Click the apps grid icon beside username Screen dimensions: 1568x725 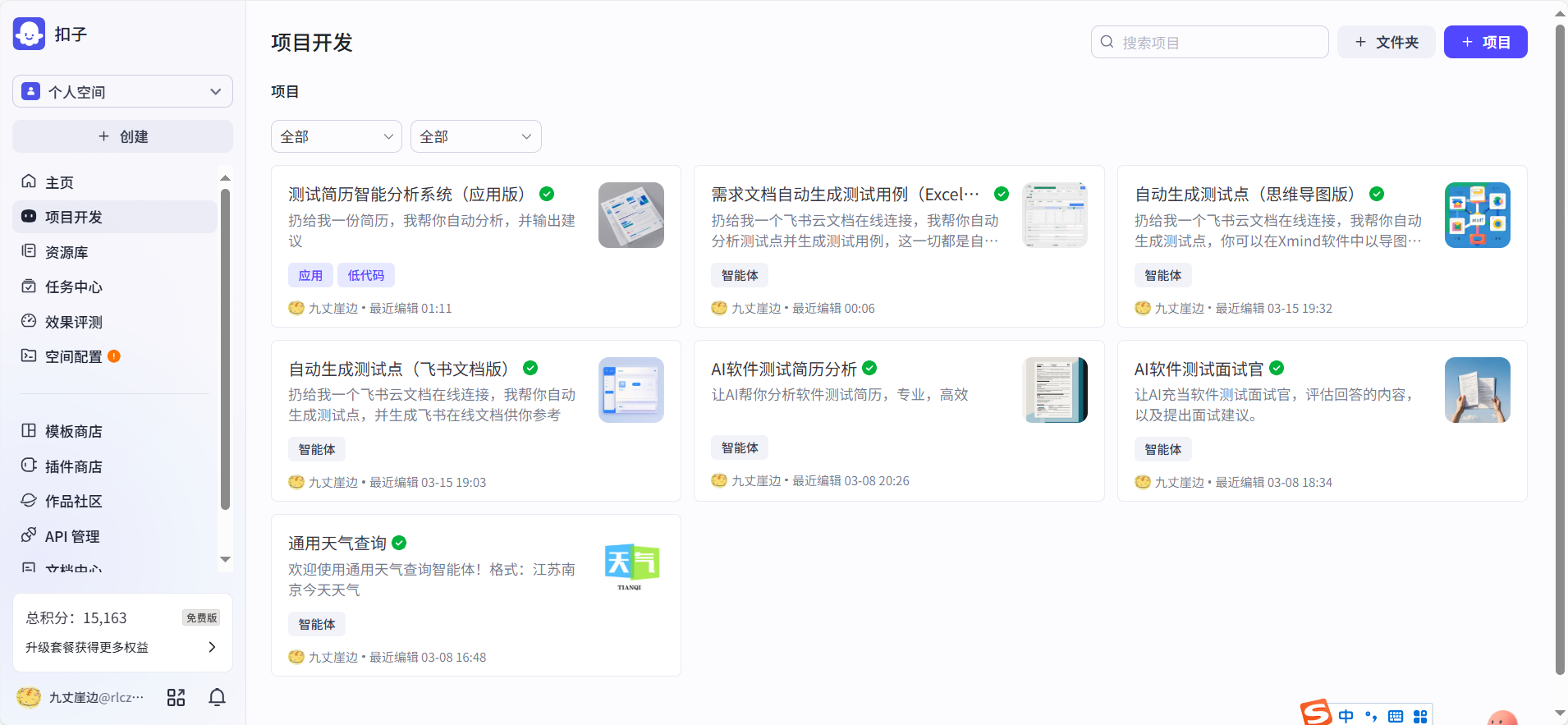coord(176,697)
